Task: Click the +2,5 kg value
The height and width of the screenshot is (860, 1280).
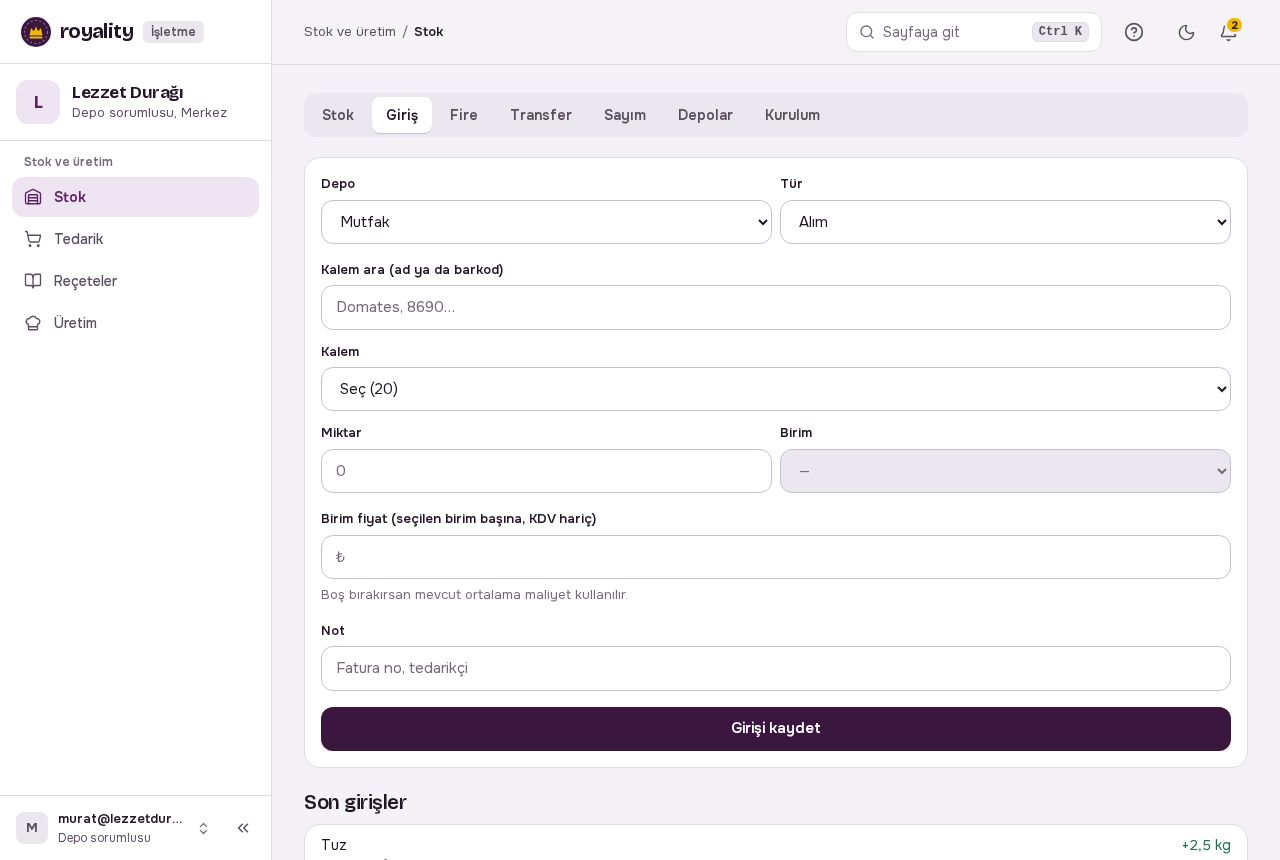Action: (1206, 845)
